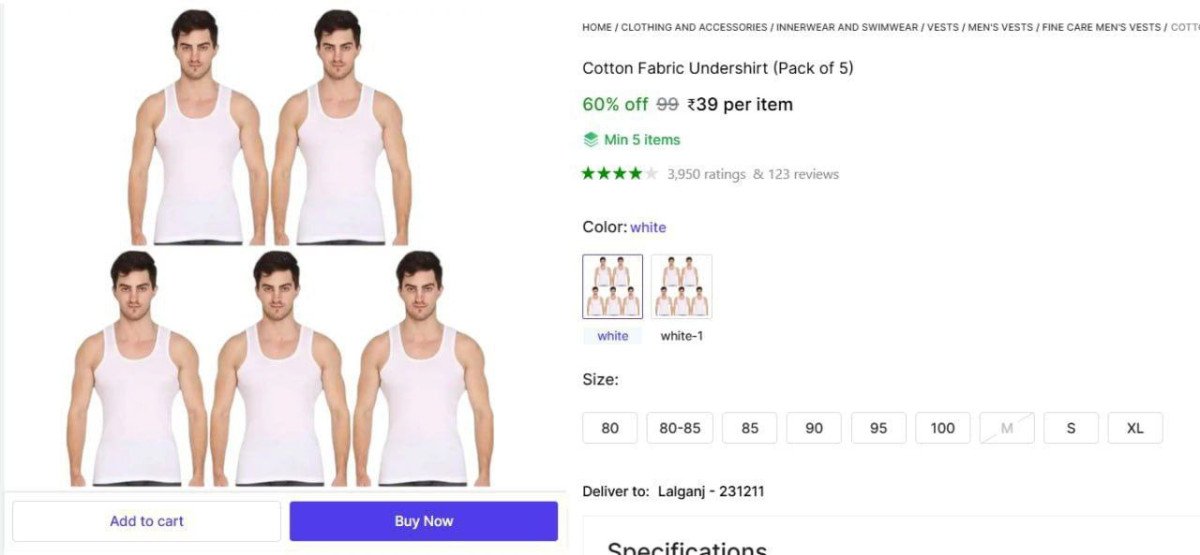Pick size 90 option

click(x=814, y=428)
